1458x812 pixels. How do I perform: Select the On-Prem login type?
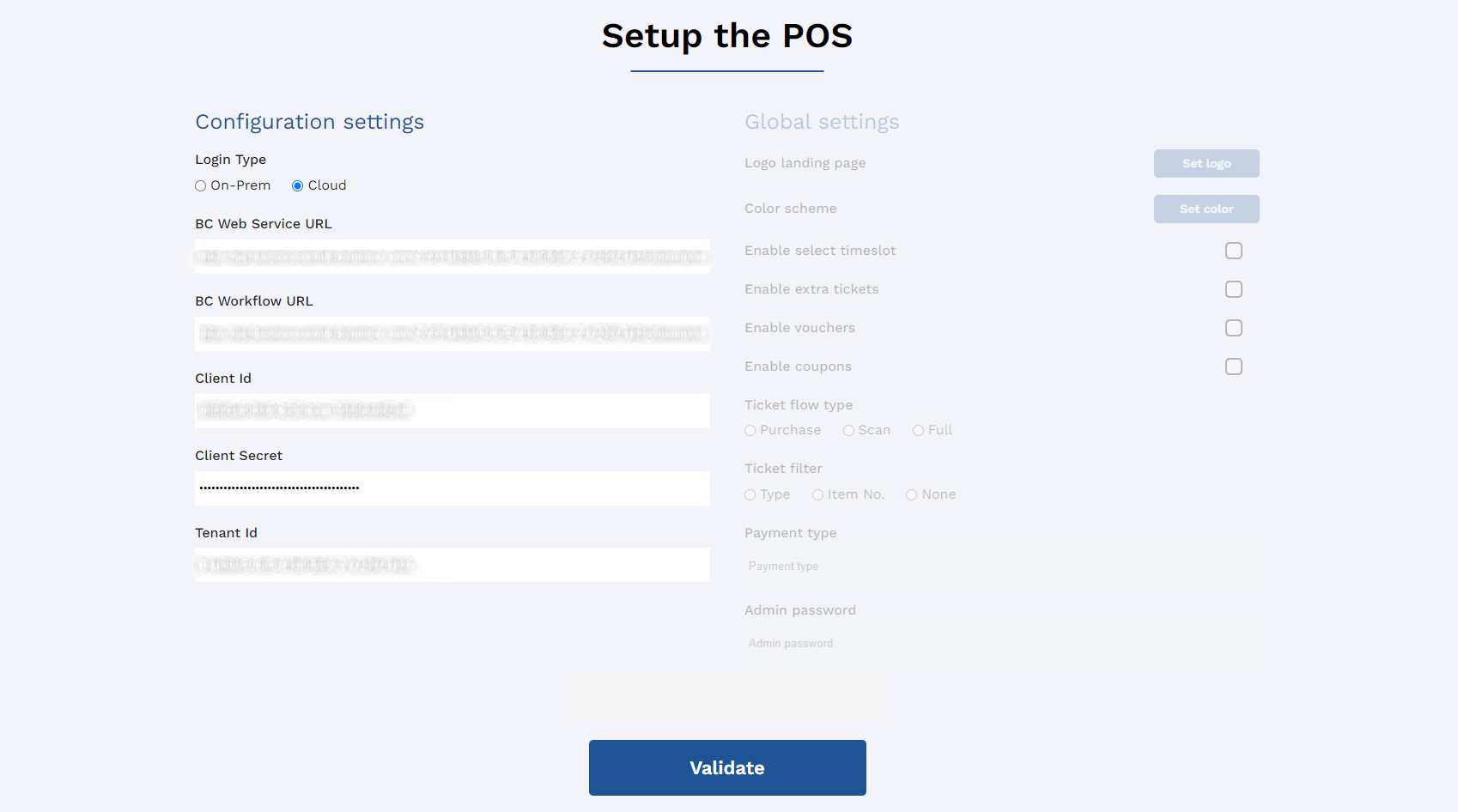201,186
